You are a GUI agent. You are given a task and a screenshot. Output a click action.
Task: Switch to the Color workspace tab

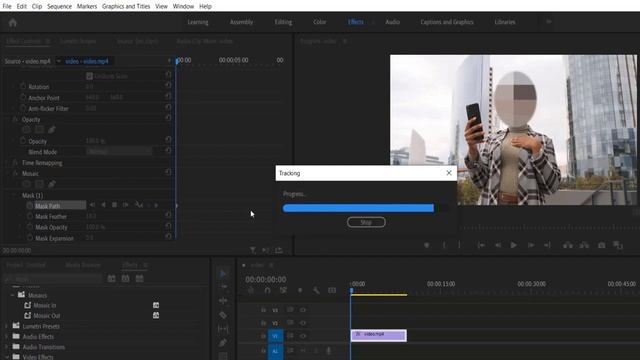tap(320, 22)
